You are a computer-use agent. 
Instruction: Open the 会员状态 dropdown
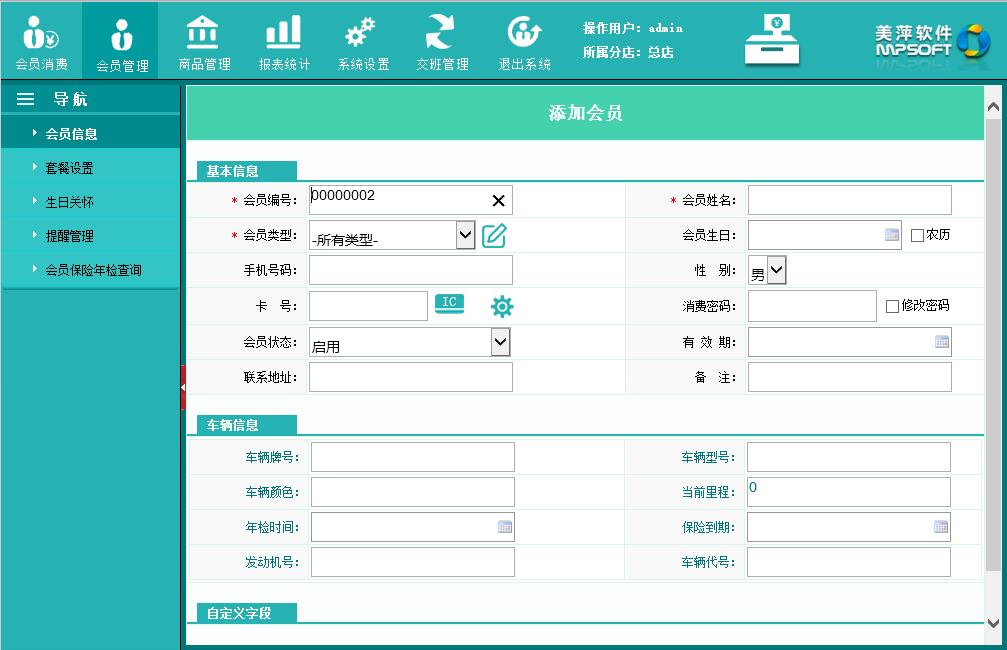[500, 343]
